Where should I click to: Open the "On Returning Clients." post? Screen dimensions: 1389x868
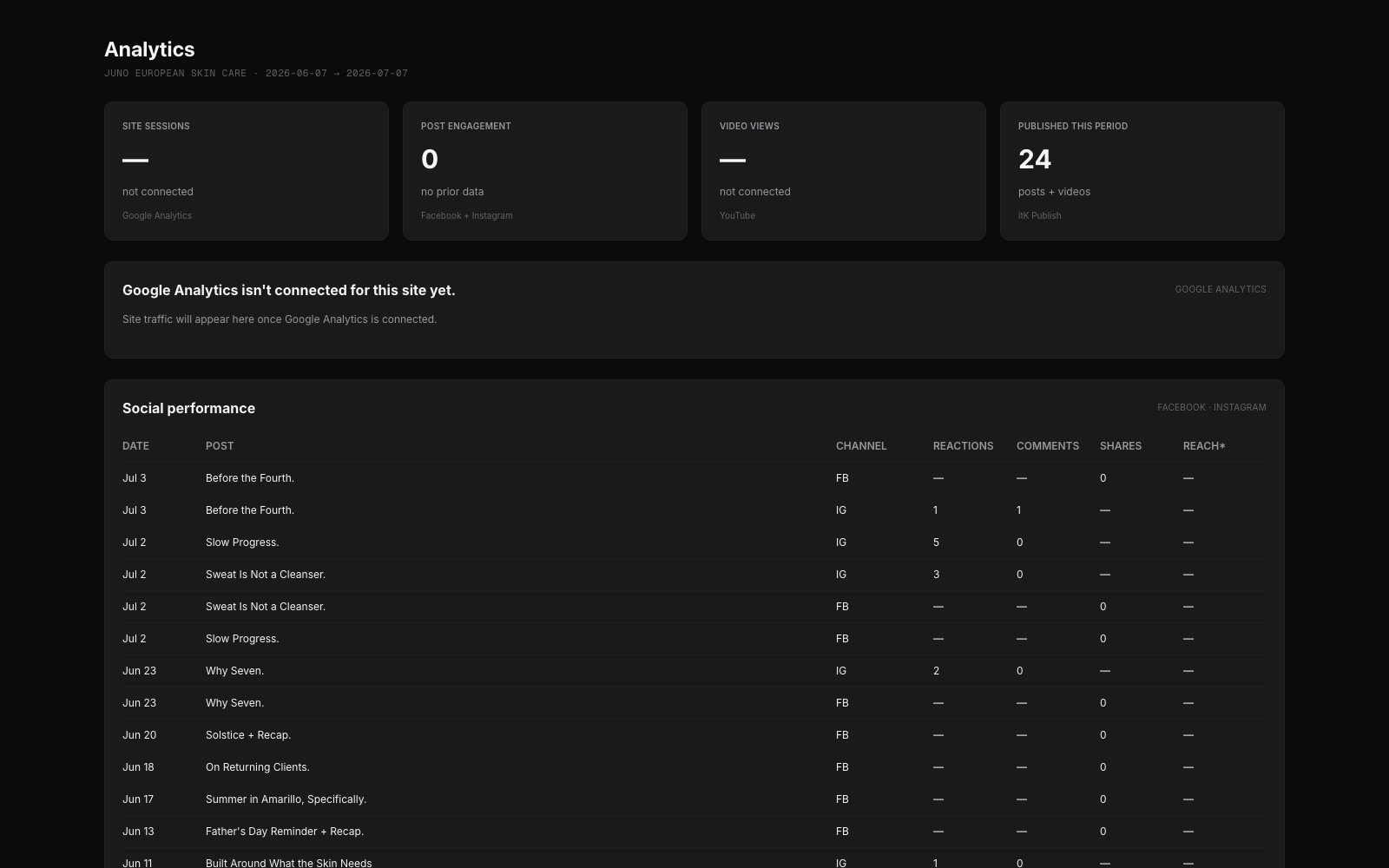pos(258,767)
